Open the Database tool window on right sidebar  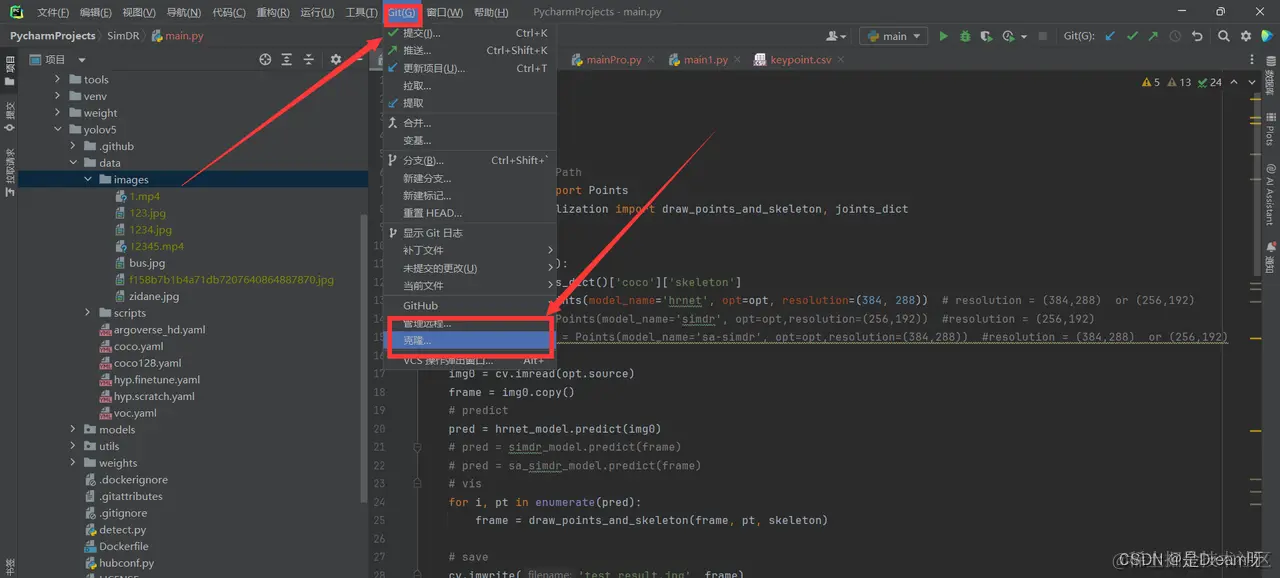click(1270, 76)
